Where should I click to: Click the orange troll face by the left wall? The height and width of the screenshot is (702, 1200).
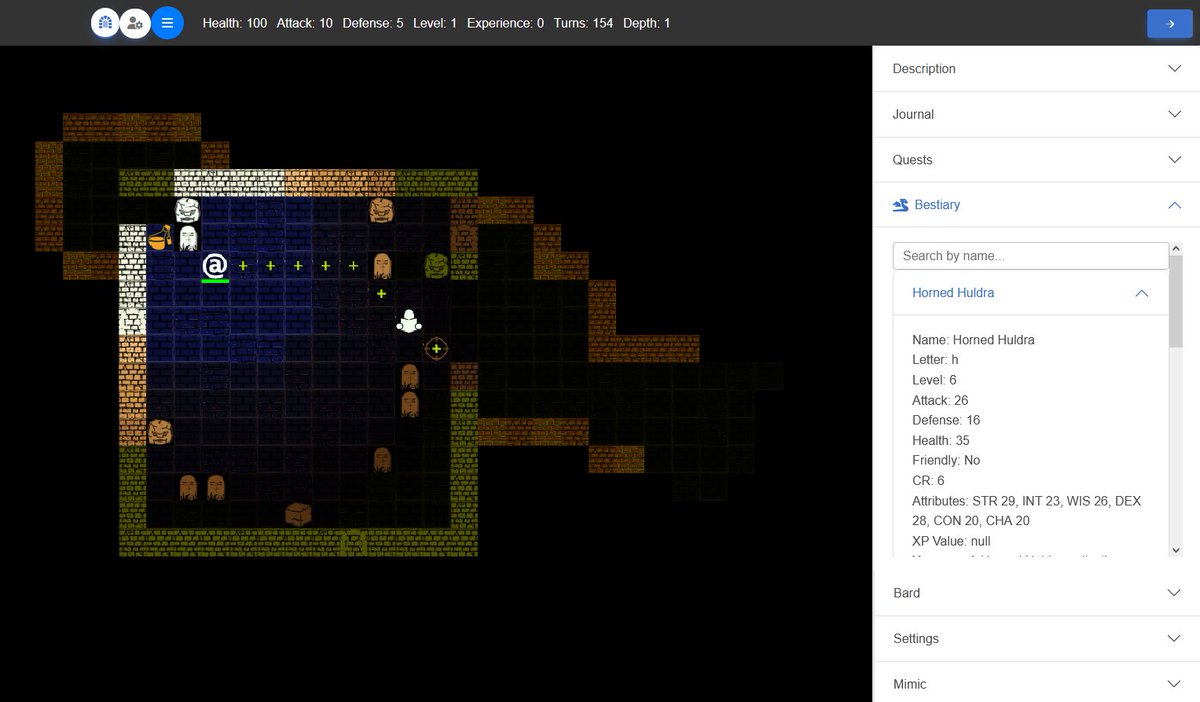point(160,432)
